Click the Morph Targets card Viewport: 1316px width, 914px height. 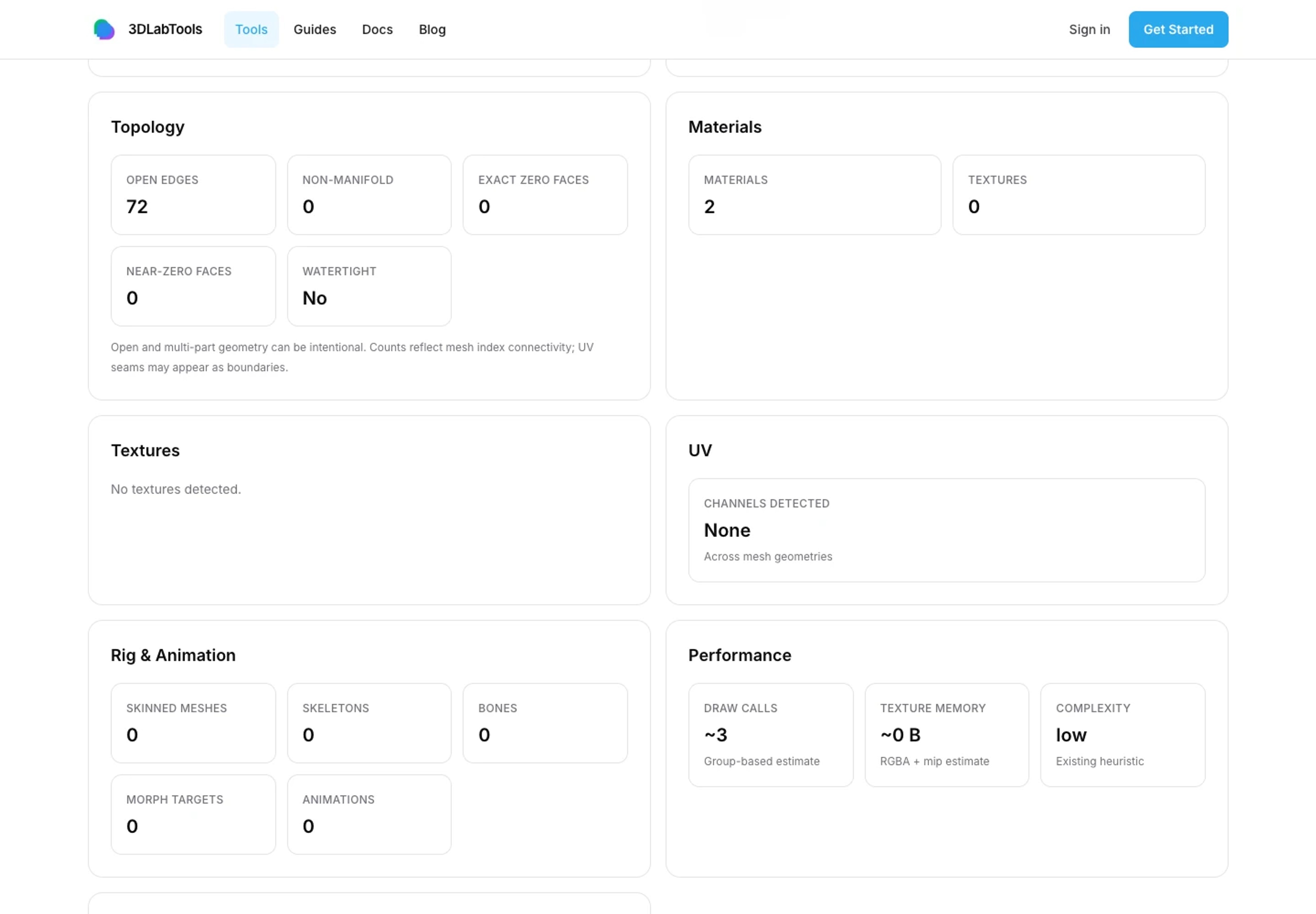tap(193, 814)
